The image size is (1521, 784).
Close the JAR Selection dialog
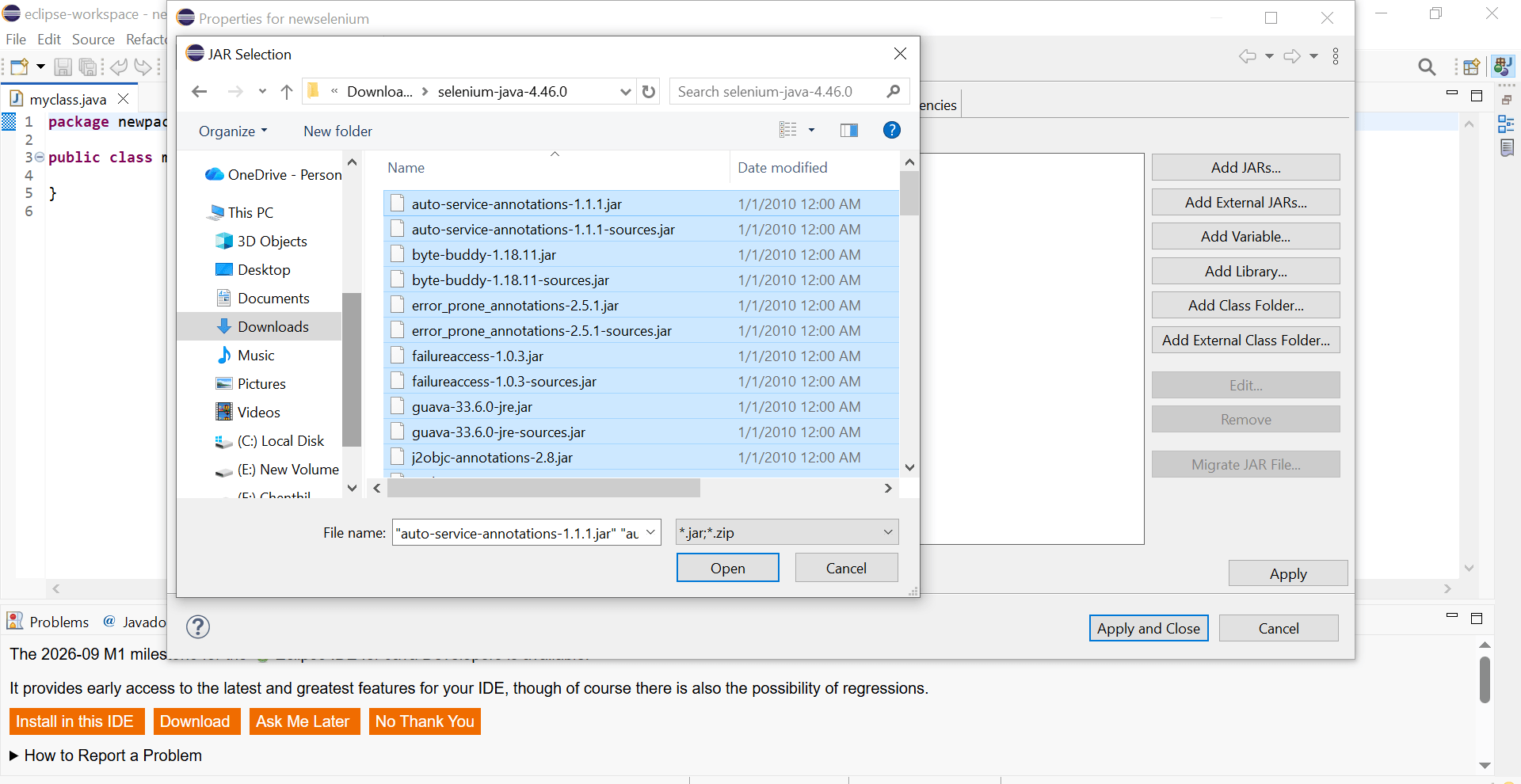900,54
